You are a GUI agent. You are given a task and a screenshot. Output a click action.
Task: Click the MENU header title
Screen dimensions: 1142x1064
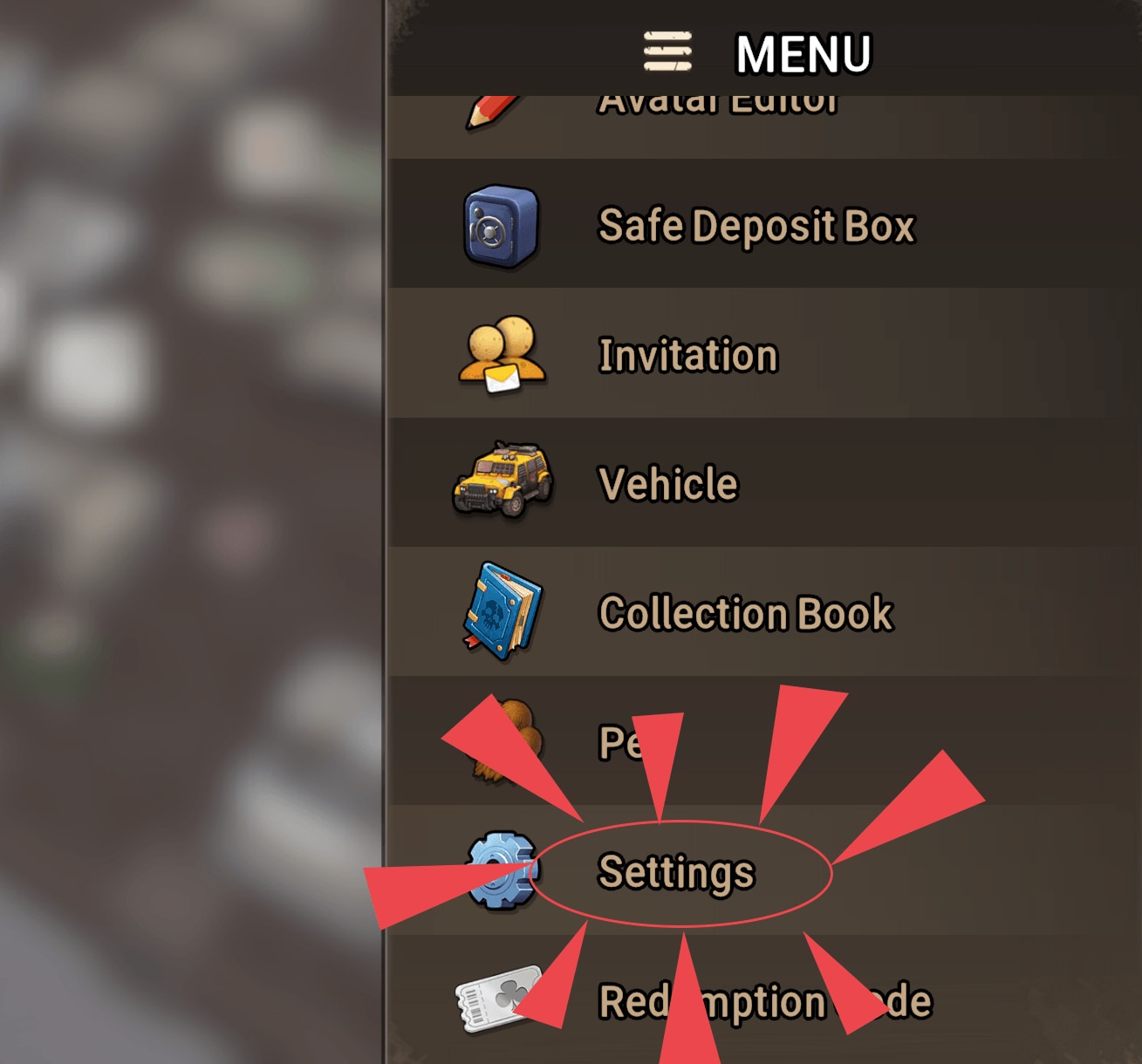point(804,54)
